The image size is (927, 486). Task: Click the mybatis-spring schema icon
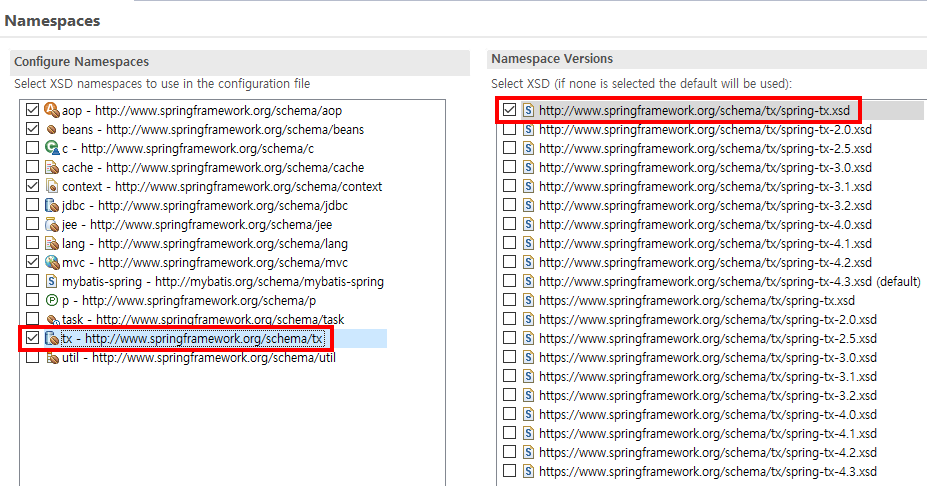(x=52, y=281)
